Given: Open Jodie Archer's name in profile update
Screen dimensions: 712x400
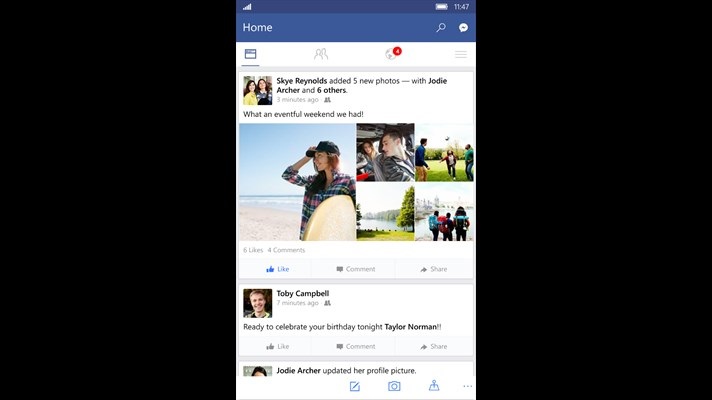Looking at the screenshot, I should coord(298,370).
